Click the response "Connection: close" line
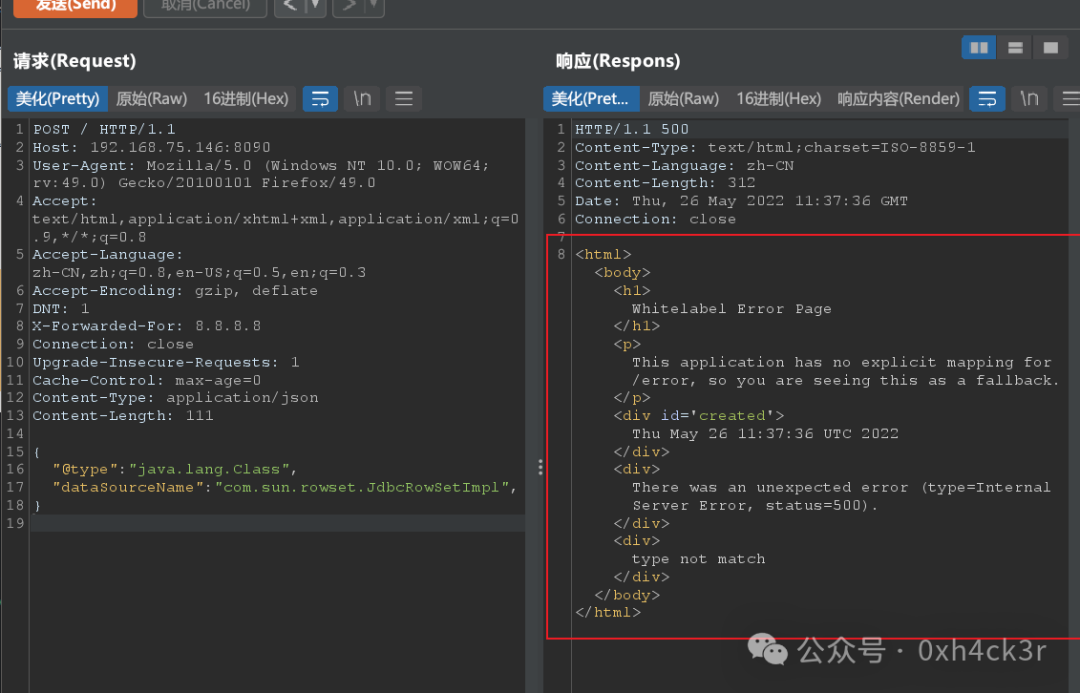The width and height of the screenshot is (1080, 693). pos(655,218)
